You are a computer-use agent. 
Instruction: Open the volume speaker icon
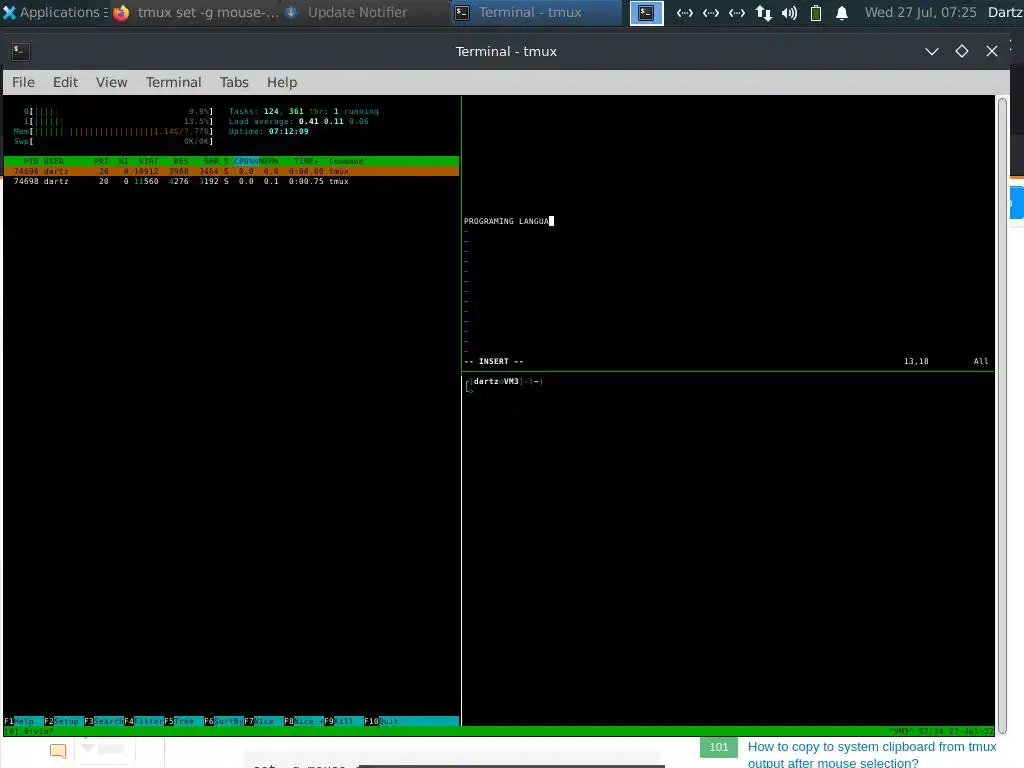pyautogui.click(x=790, y=12)
